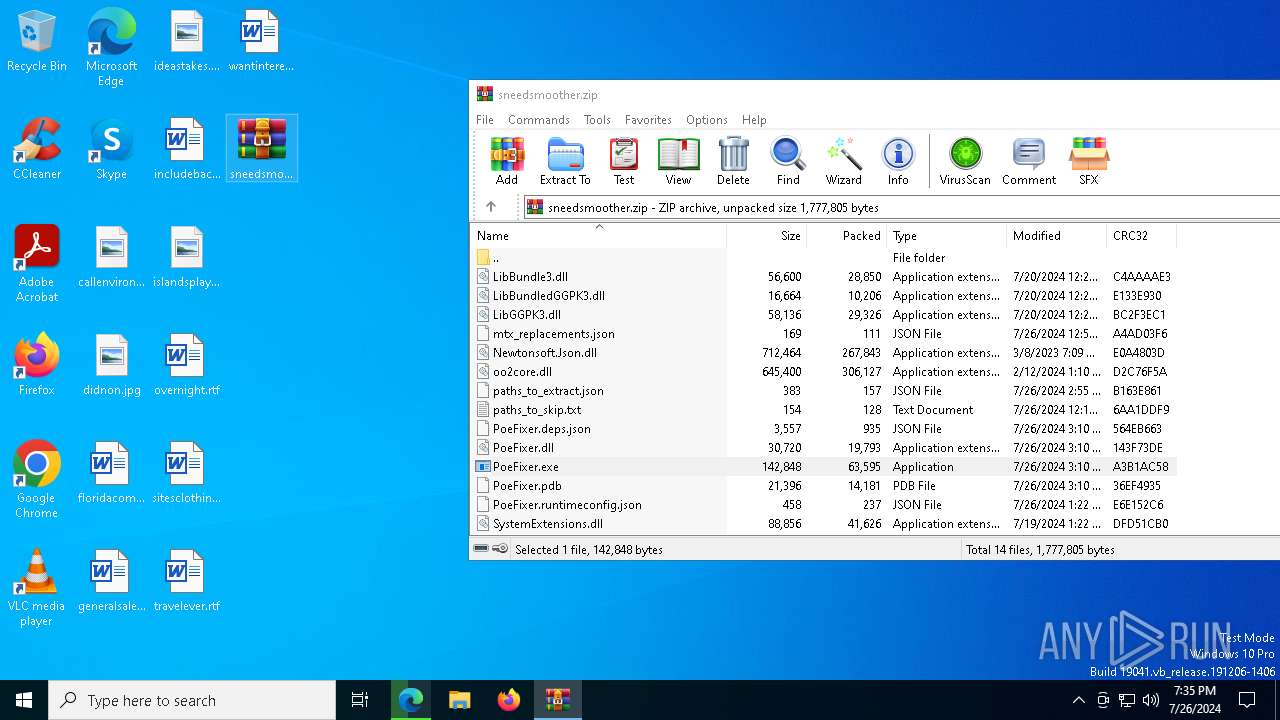Viewport: 1280px width, 720px height.
Task: Select Firefox desktop shortcut
Action: pos(37,366)
